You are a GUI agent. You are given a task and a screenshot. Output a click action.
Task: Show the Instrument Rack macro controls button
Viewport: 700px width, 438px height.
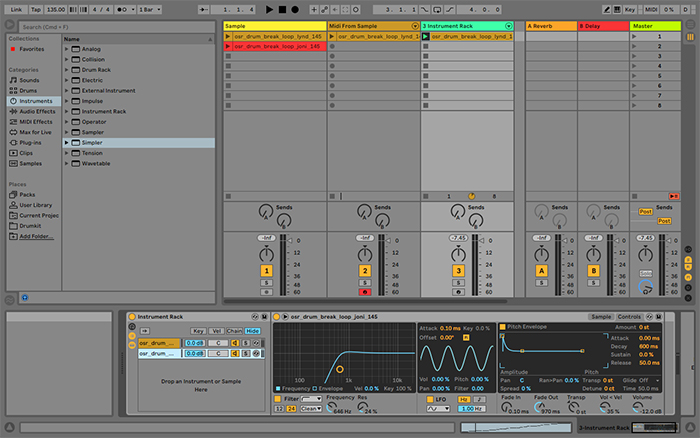pos(132,327)
